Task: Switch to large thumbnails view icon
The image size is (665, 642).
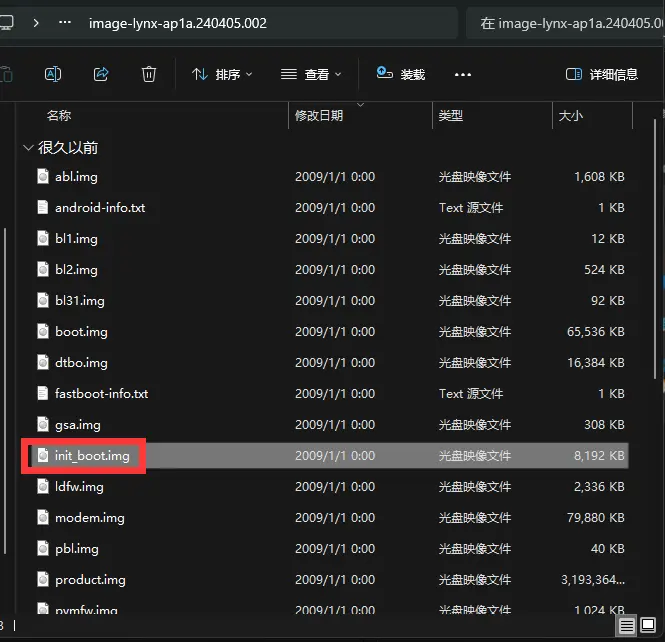Action: point(648,625)
